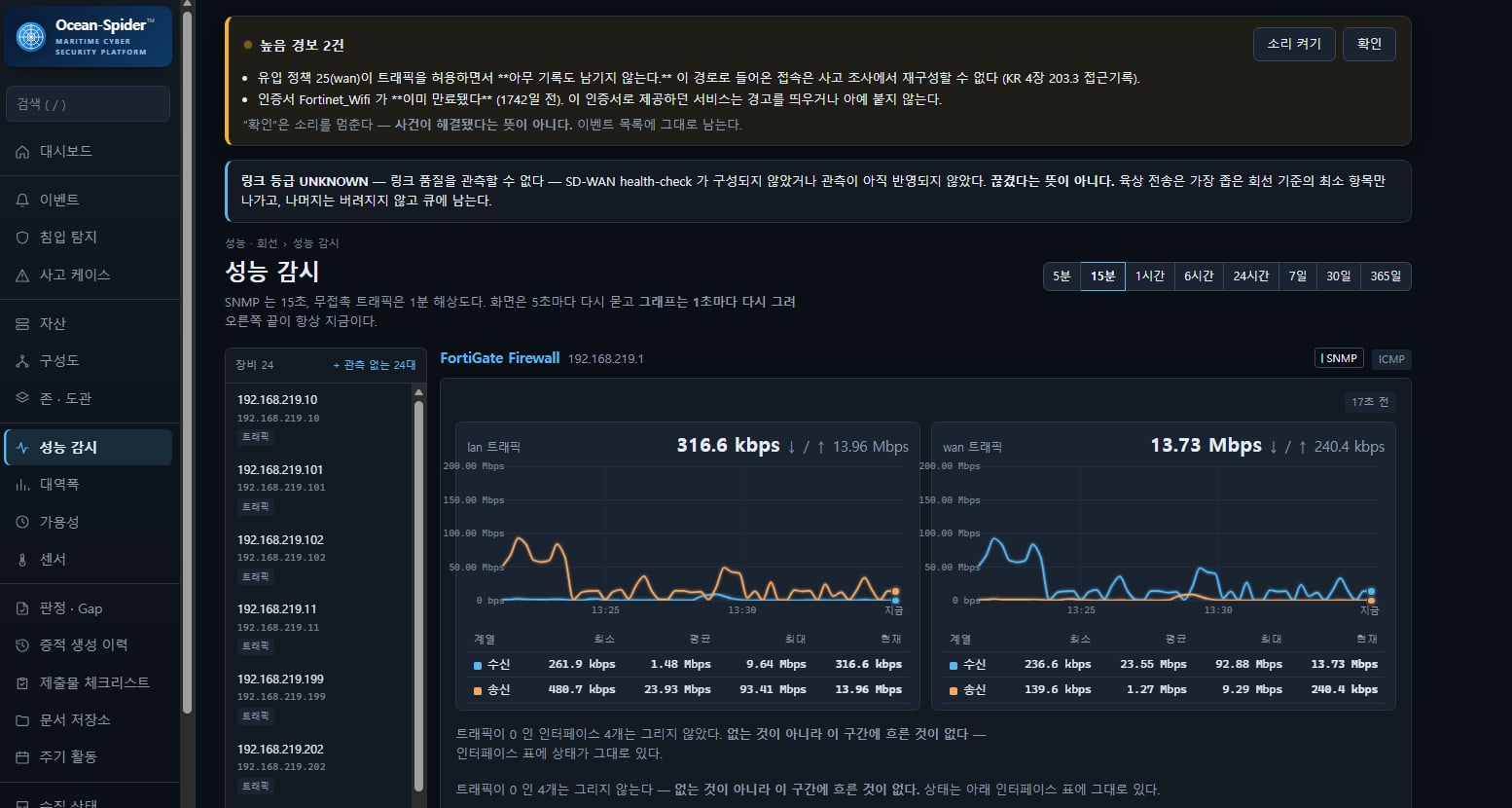The height and width of the screenshot is (808, 1512).
Task: Click the pulse icon for 성능 감시
Action: (x=22, y=448)
